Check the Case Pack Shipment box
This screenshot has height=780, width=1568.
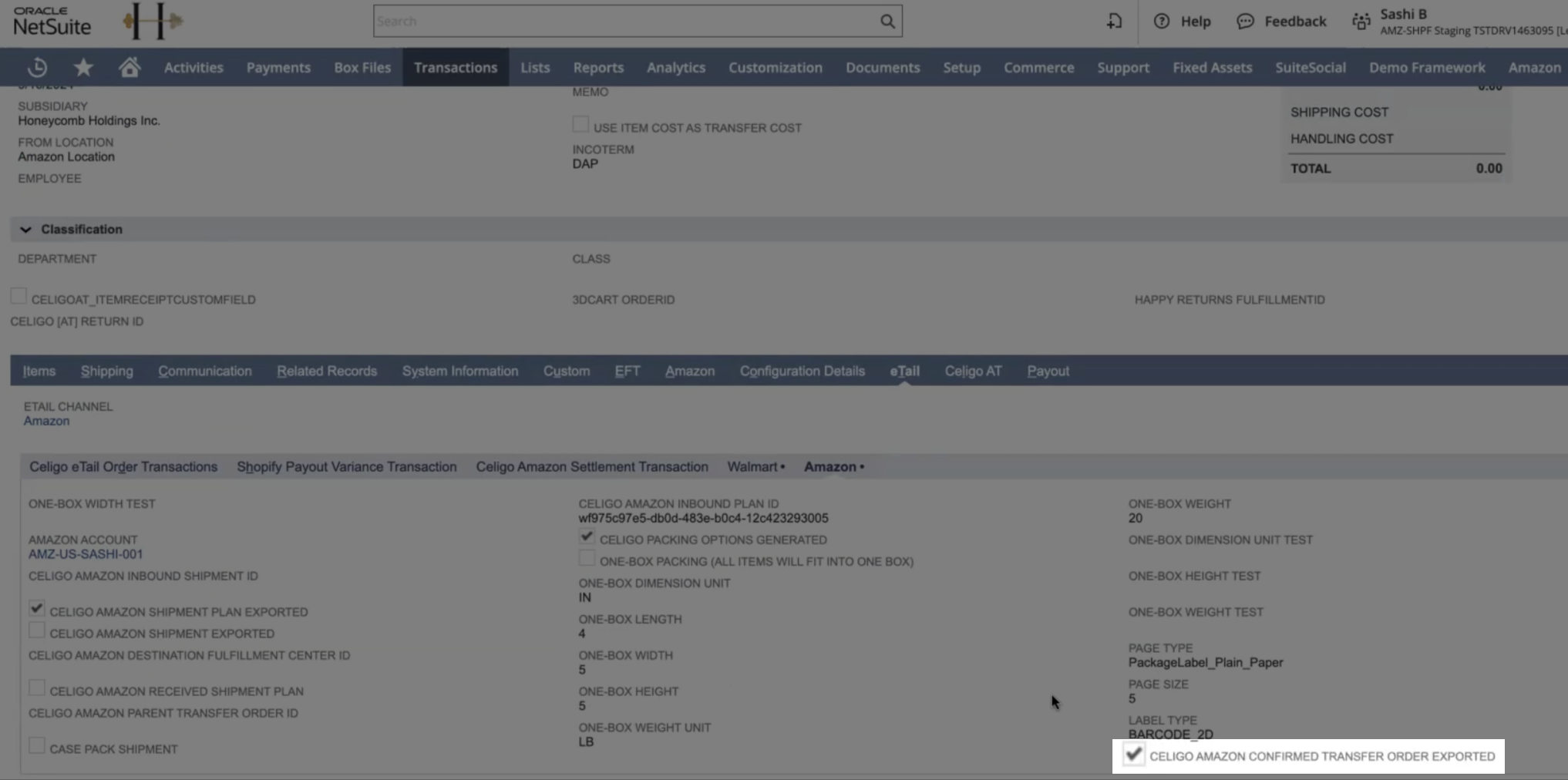click(x=36, y=745)
